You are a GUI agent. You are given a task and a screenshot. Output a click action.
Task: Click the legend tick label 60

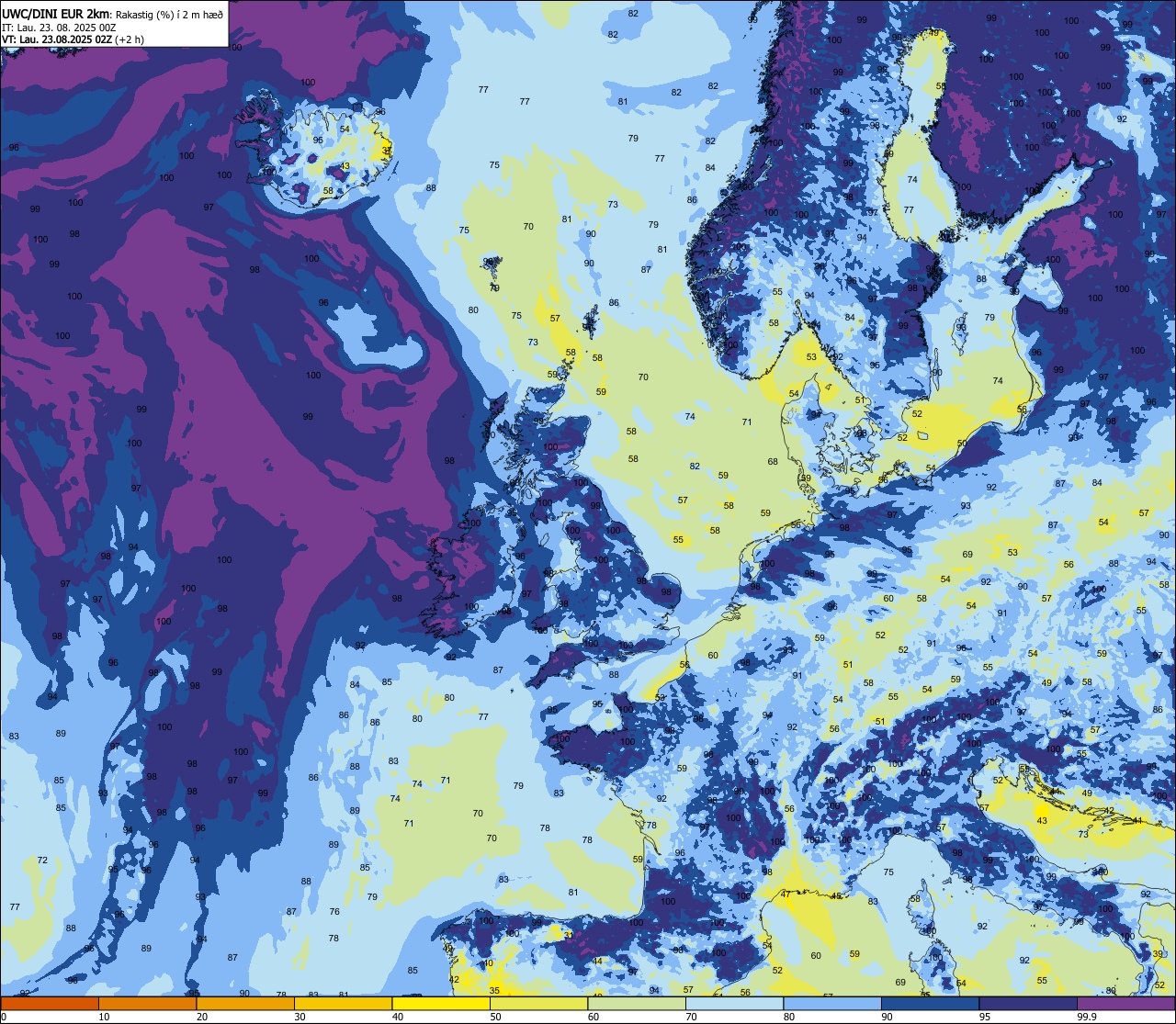pyautogui.click(x=594, y=1017)
